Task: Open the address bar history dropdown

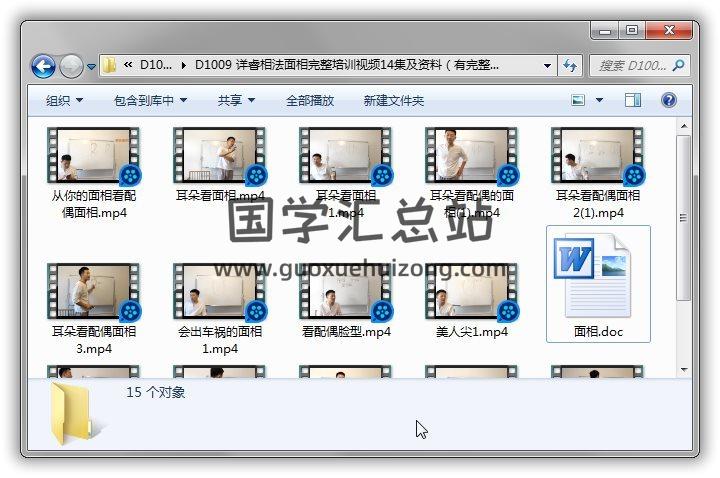Action: [x=547, y=66]
